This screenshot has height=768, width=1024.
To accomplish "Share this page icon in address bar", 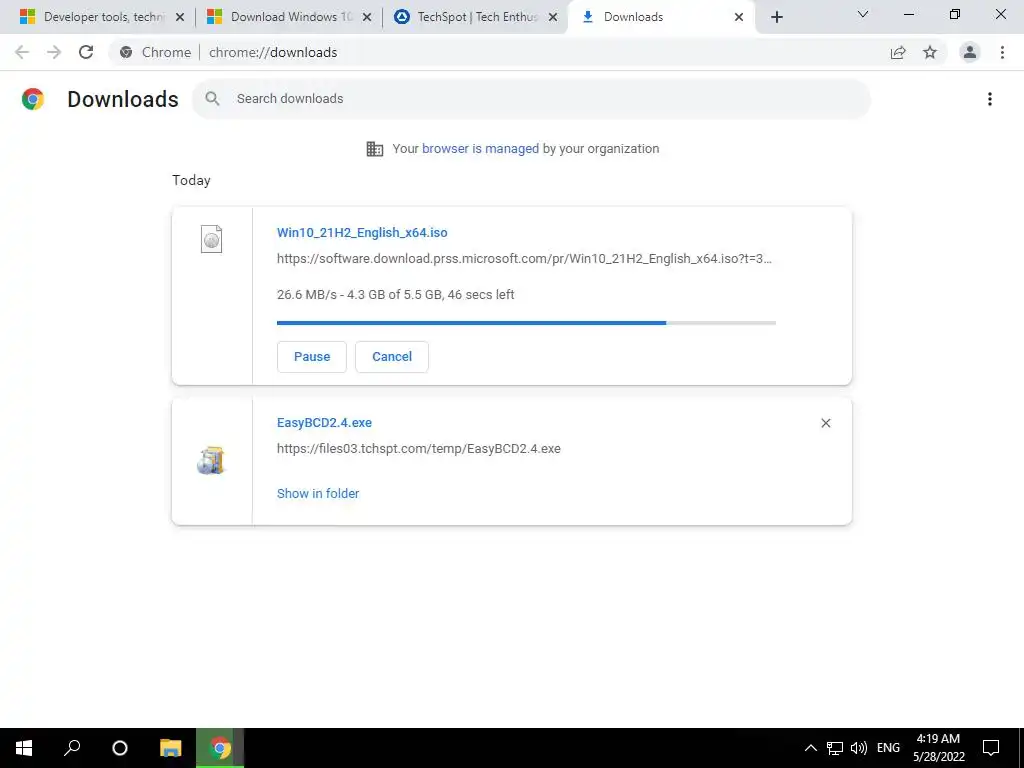I will [898, 52].
